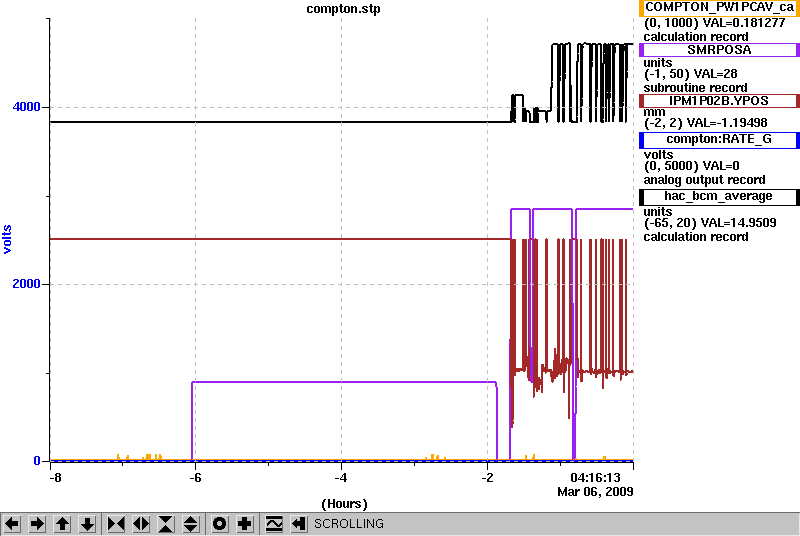Compress the value axis vertically
This screenshot has height=536, width=800.
click(x=166, y=524)
